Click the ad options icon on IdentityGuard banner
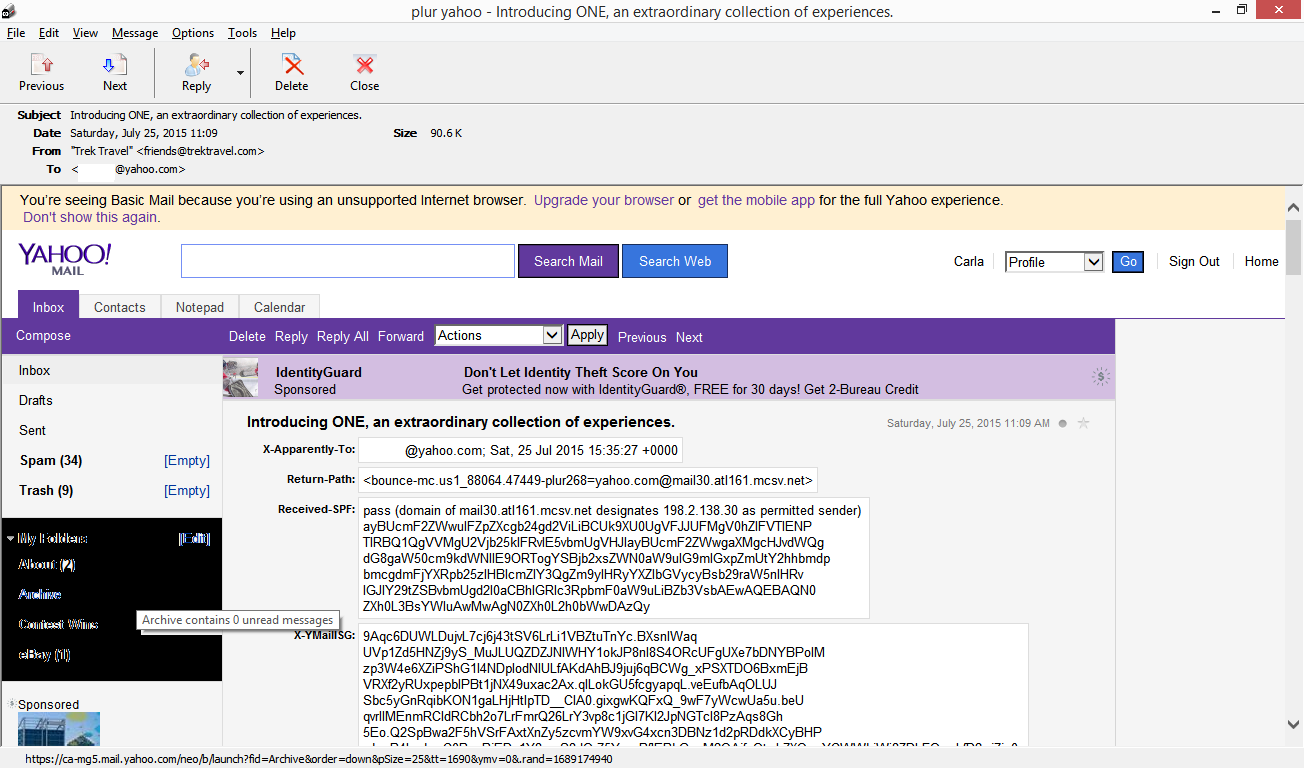Viewport: 1304px width, 768px height. (1100, 377)
